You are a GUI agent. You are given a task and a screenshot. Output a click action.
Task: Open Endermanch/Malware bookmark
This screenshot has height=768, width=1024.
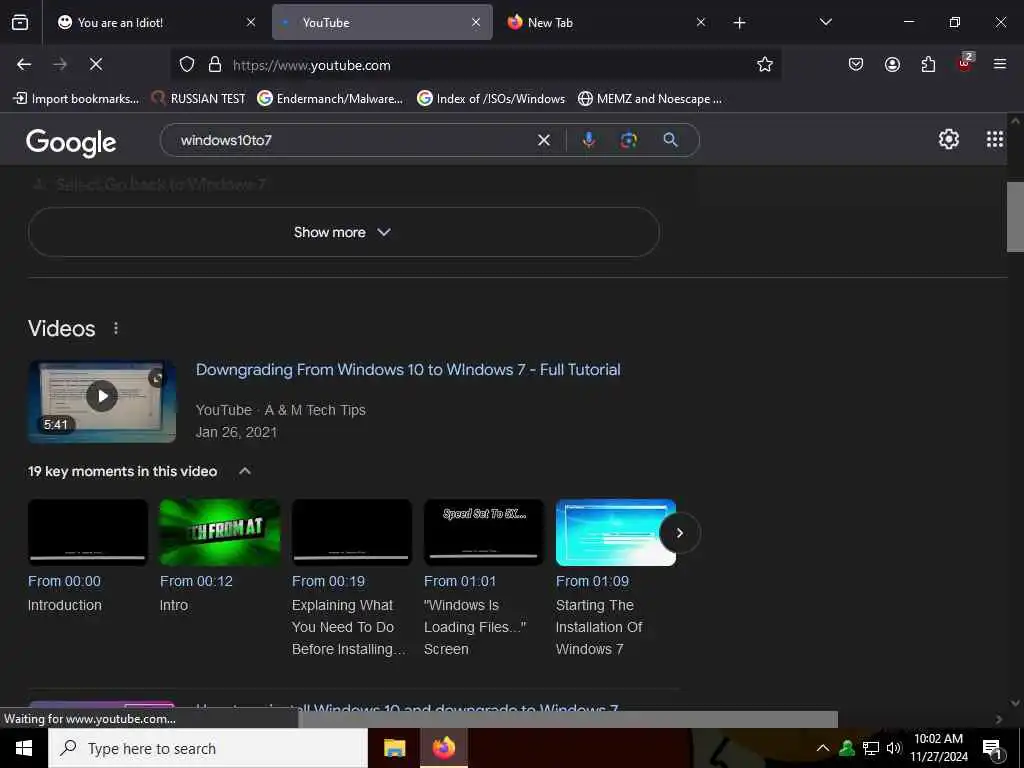pyautogui.click(x=330, y=99)
